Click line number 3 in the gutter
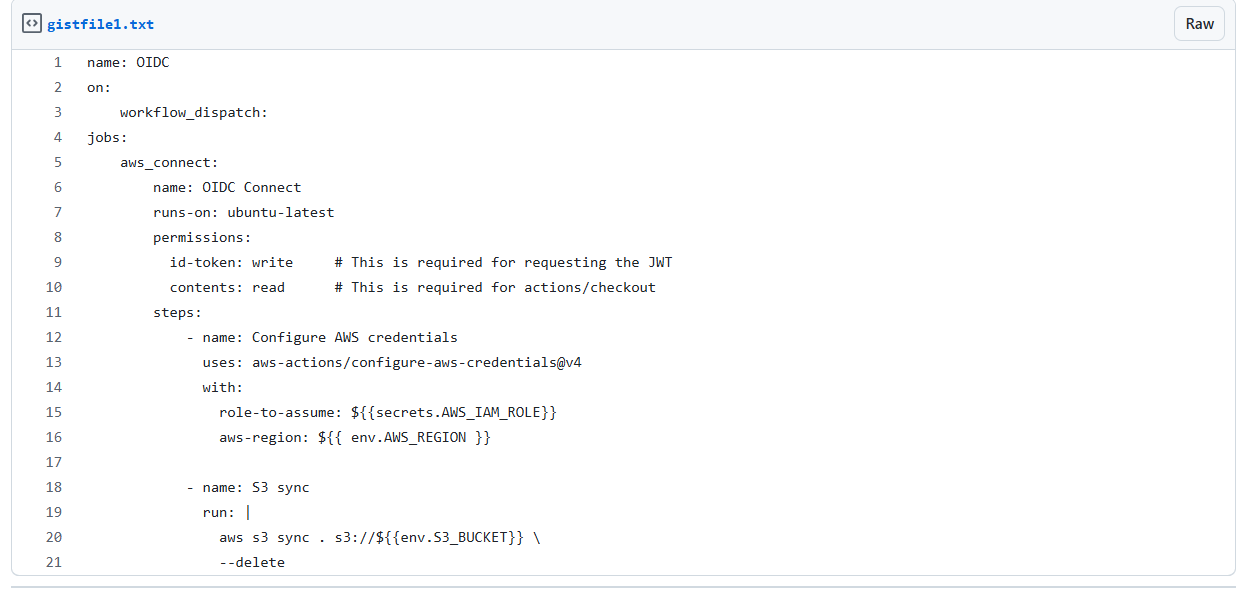1248x596 pixels. coord(57,112)
